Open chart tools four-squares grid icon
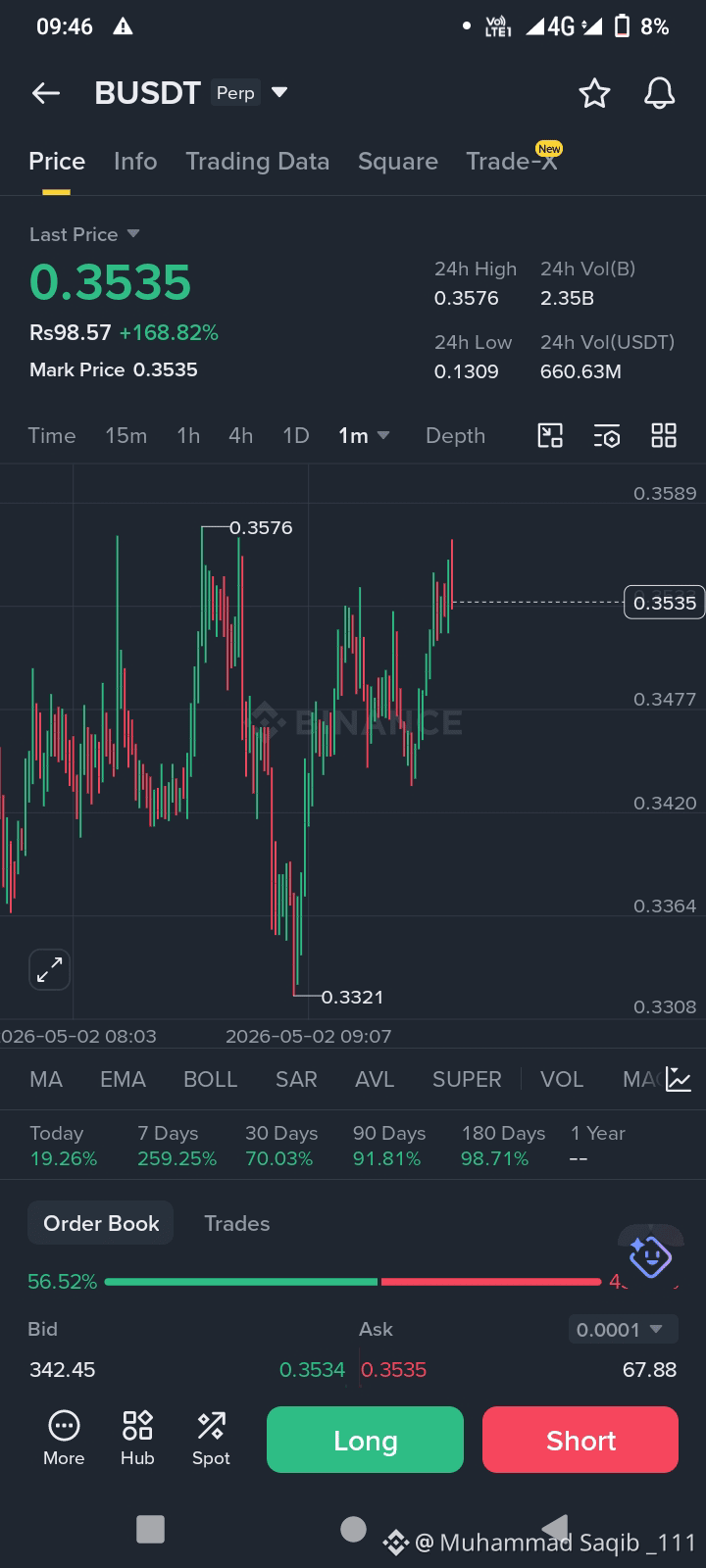This screenshot has height=1568, width=706. point(664,435)
